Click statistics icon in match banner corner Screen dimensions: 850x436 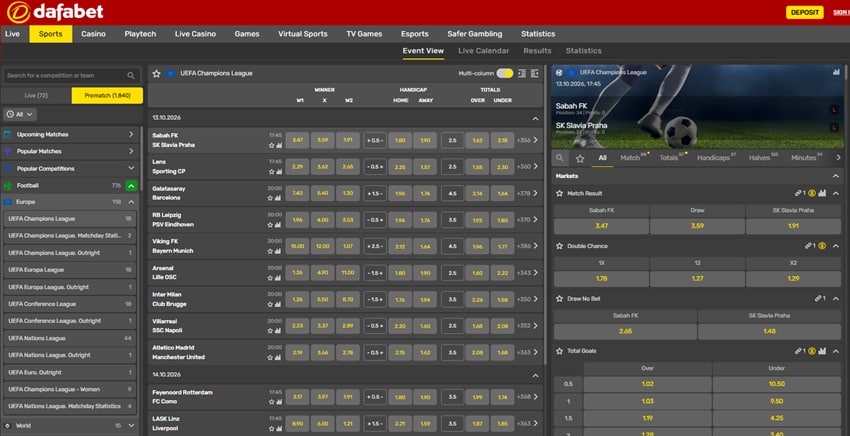pos(836,72)
